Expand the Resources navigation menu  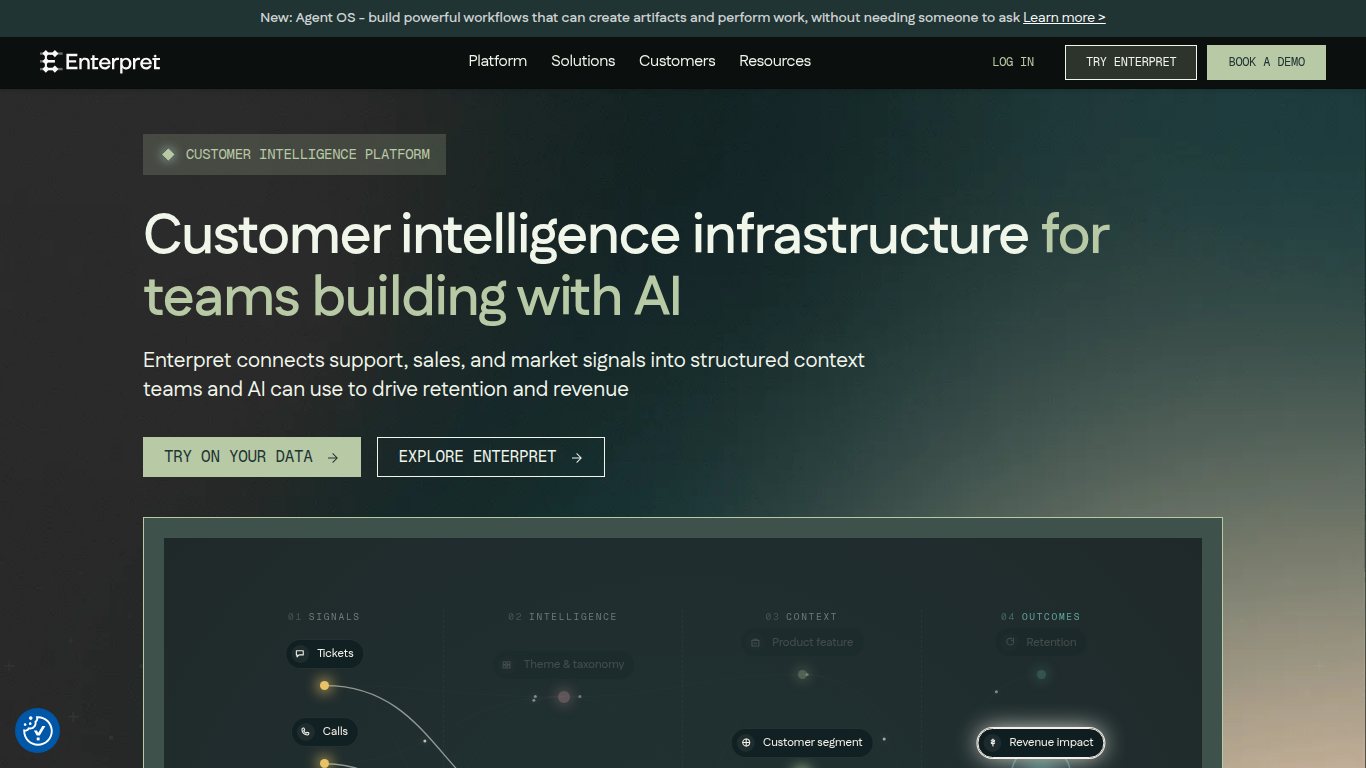pos(775,61)
